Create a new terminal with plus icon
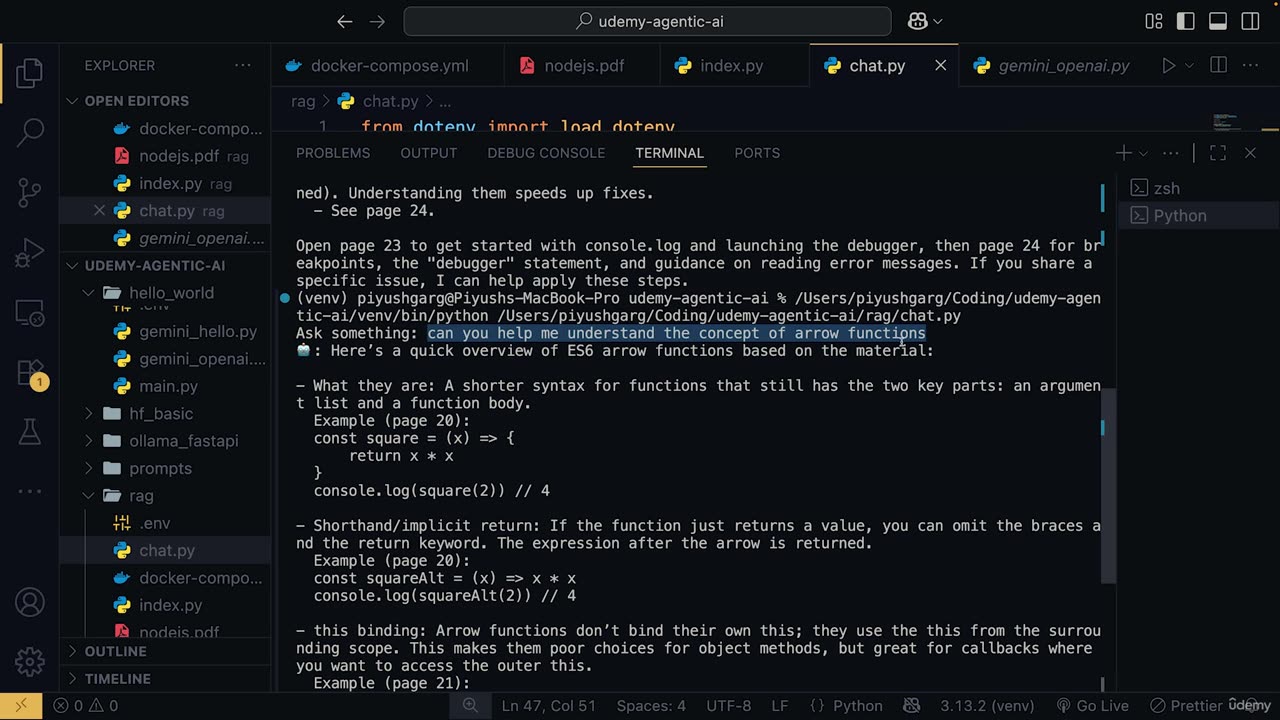Viewport: 1280px width, 720px height. pos(1124,153)
